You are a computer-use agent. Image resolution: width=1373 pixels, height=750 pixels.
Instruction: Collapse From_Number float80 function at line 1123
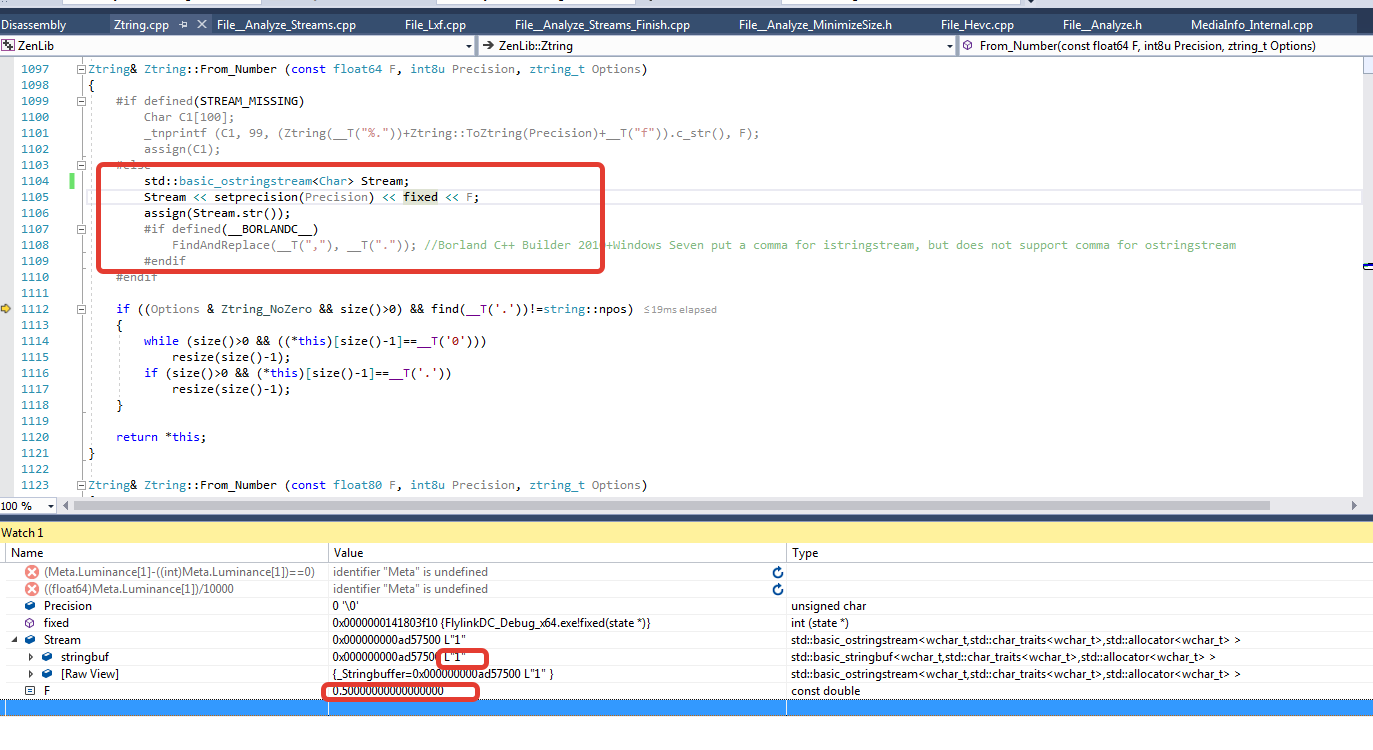80,485
